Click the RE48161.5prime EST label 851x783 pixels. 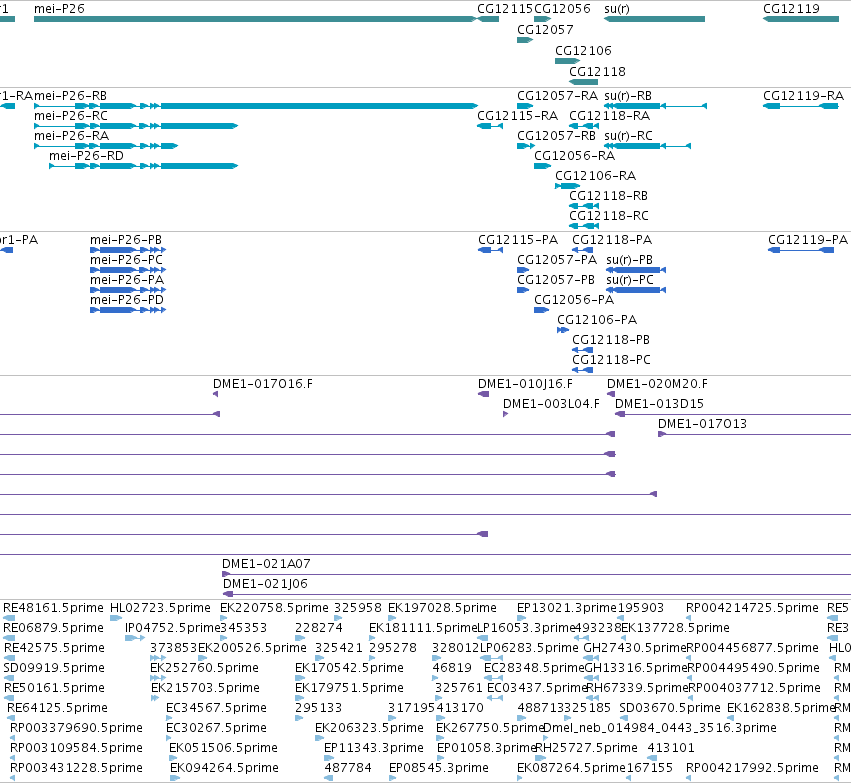coord(53,607)
